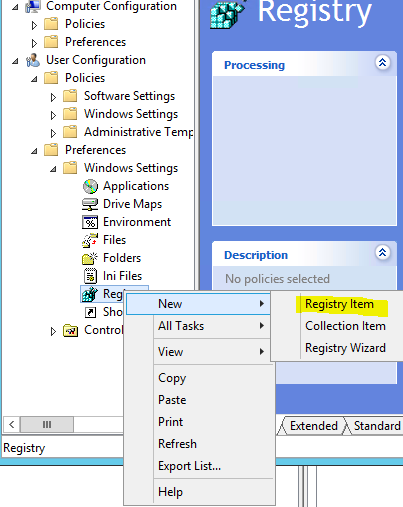Image resolution: width=403 pixels, height=507 pixels.
Task: Click the left arrow of horizontal scrollbar
Action: click(x=12, y=425)
